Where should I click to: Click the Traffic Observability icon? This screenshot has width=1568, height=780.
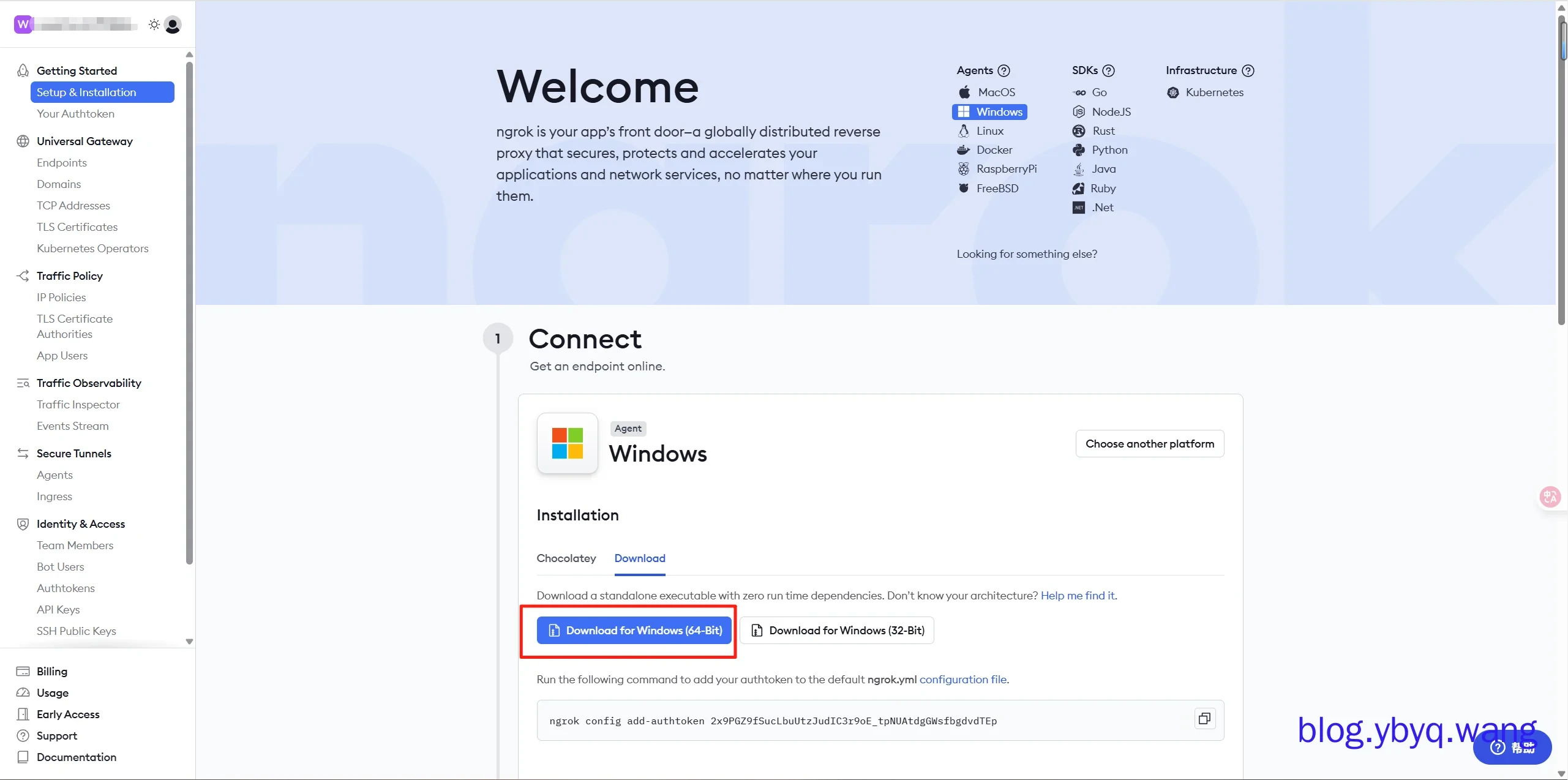pos(23,383)
